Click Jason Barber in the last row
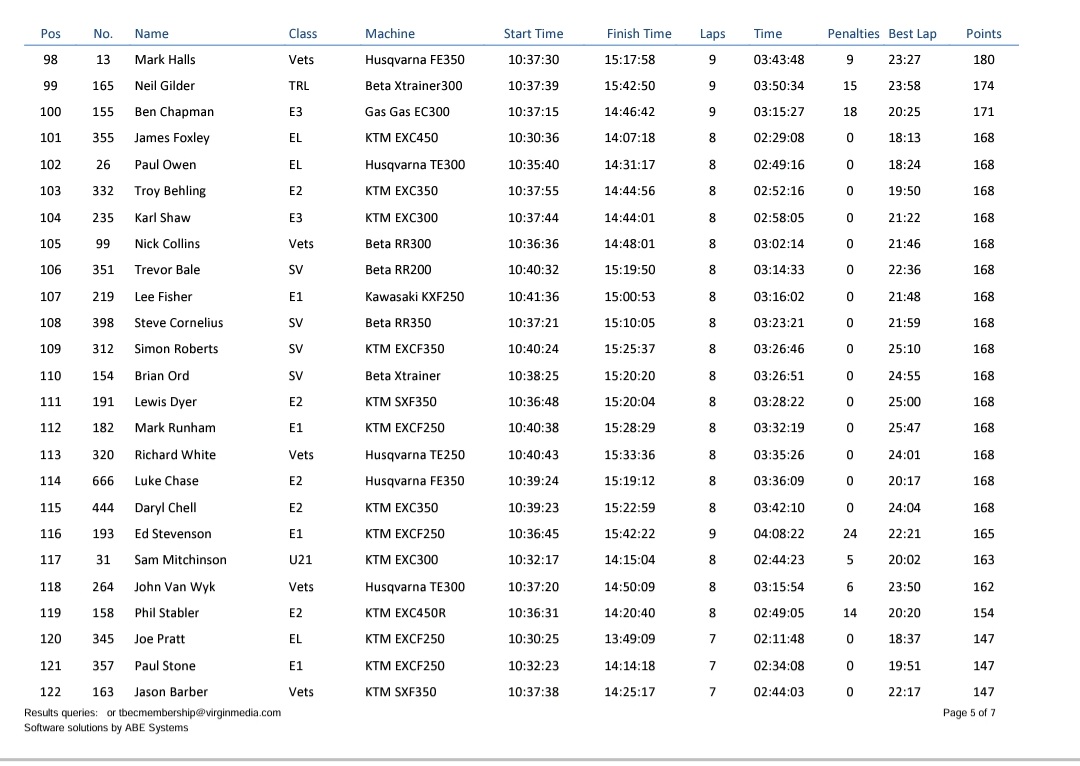The width and height of the screenshot is (1080, 766). pos(173,692)
